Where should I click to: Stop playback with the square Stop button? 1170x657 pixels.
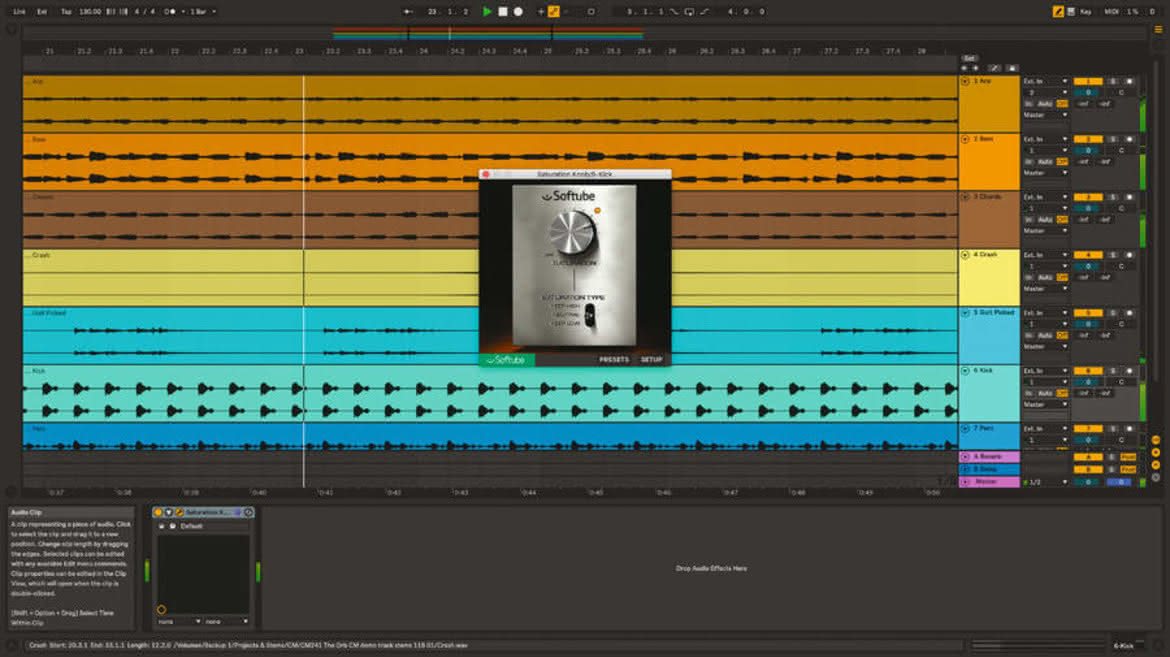(x=503, y=11)
